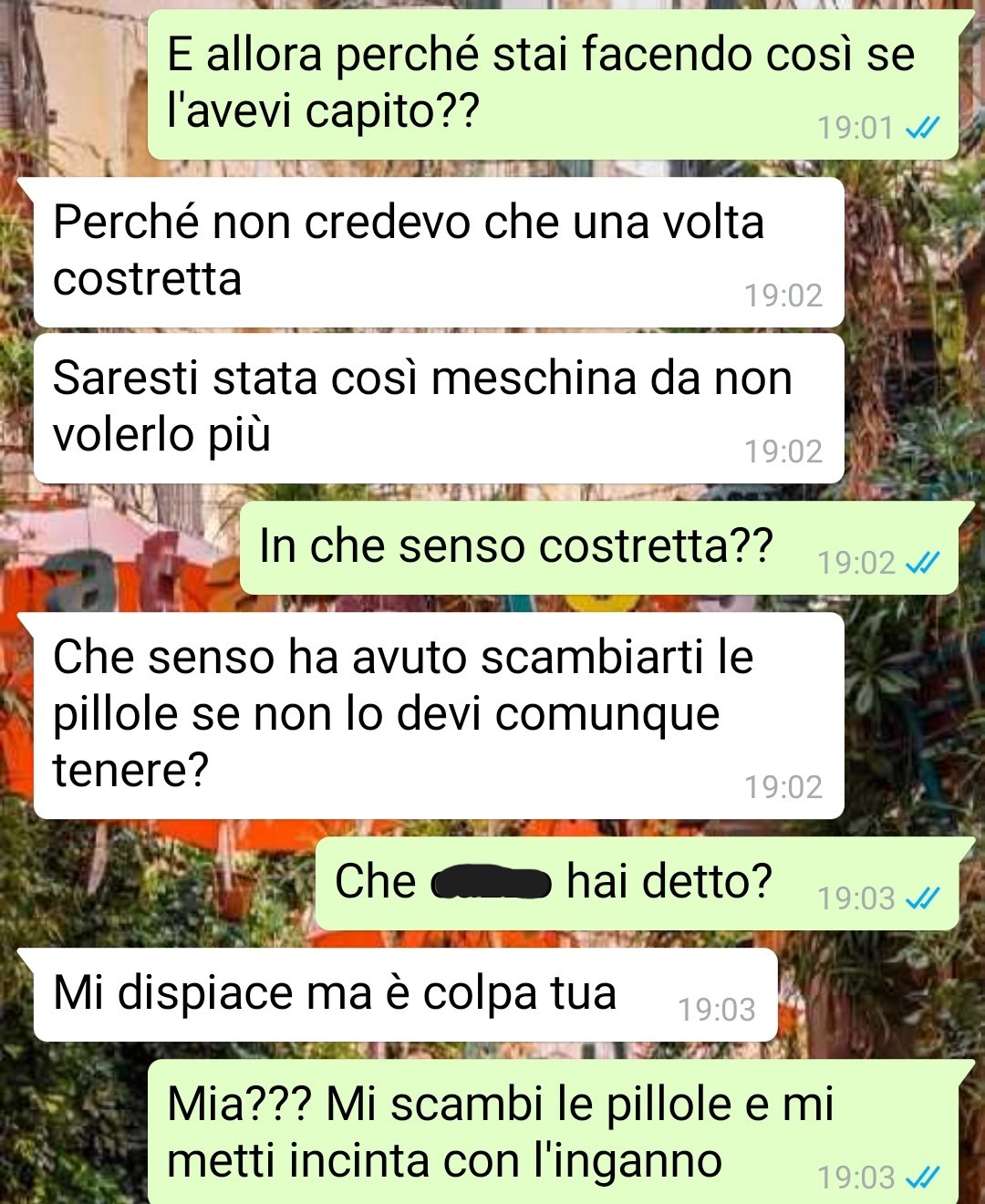Tap the blue double-check on 'In che senso costretta??'

pyautogui.click(x=922, y=563)
